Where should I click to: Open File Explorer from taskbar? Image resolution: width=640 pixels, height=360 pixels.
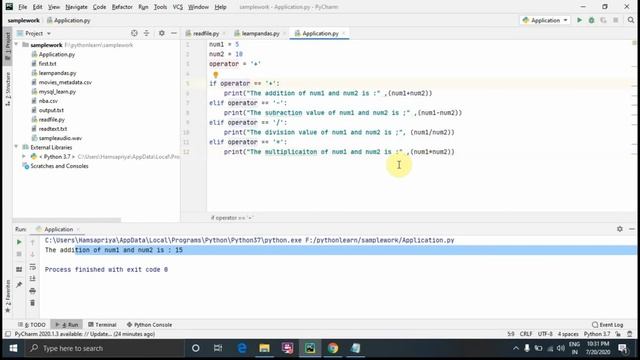(264, 348)
